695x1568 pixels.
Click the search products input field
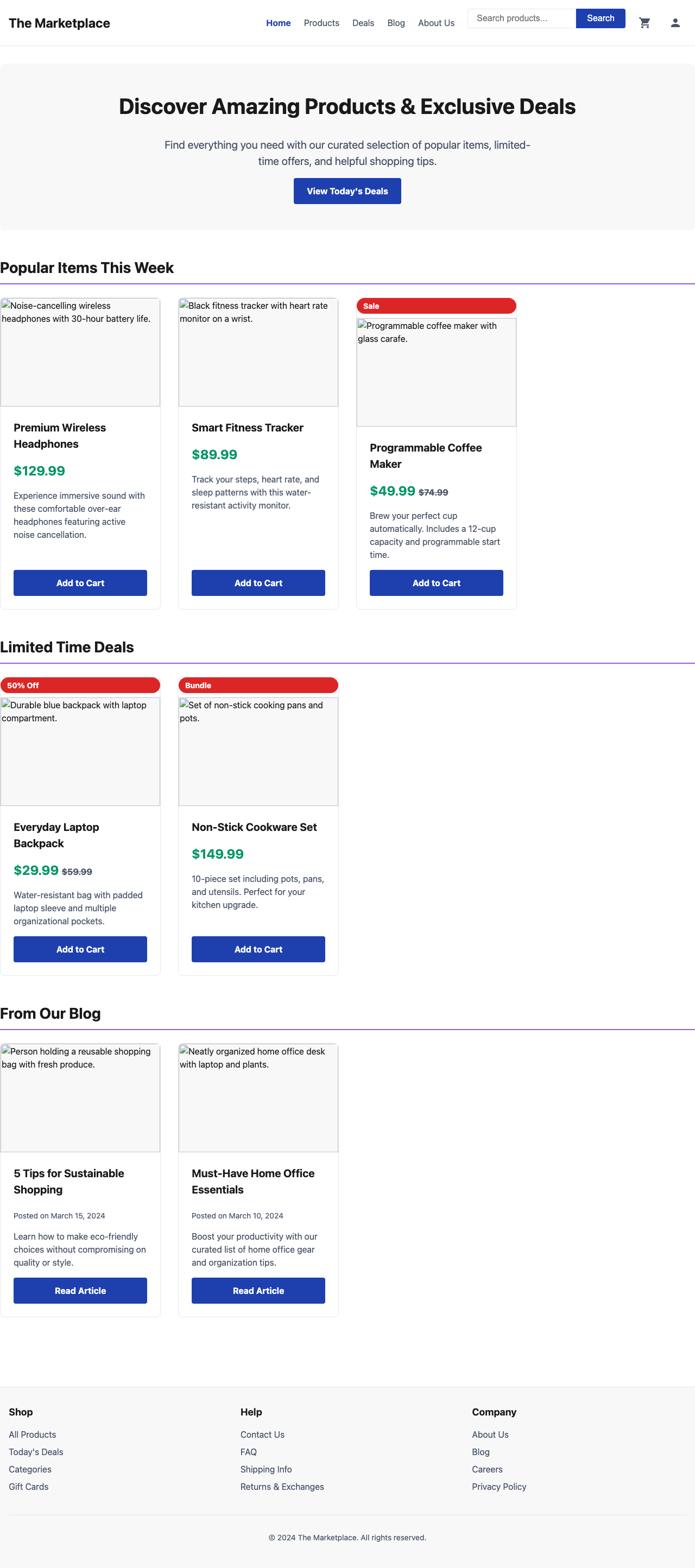[x=521, y=18]
